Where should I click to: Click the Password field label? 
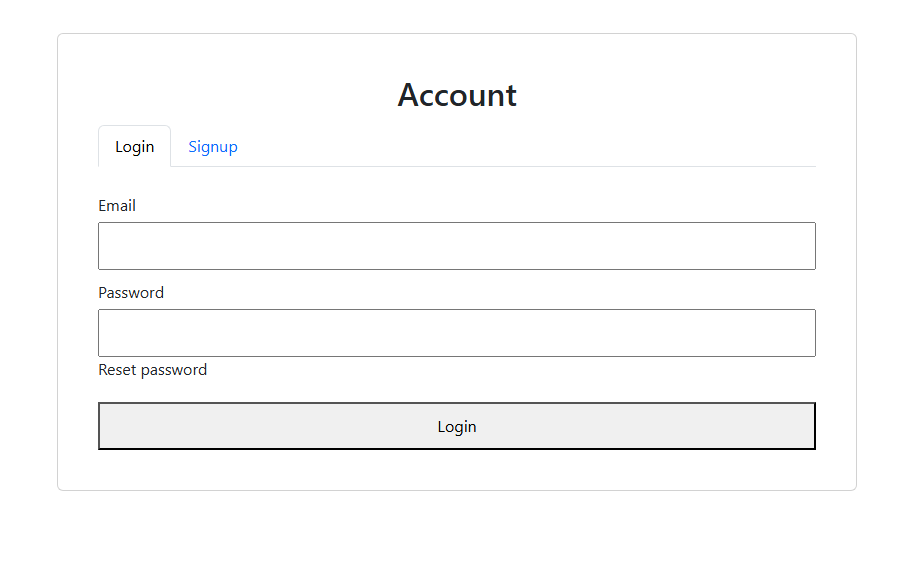click(131, 292)
